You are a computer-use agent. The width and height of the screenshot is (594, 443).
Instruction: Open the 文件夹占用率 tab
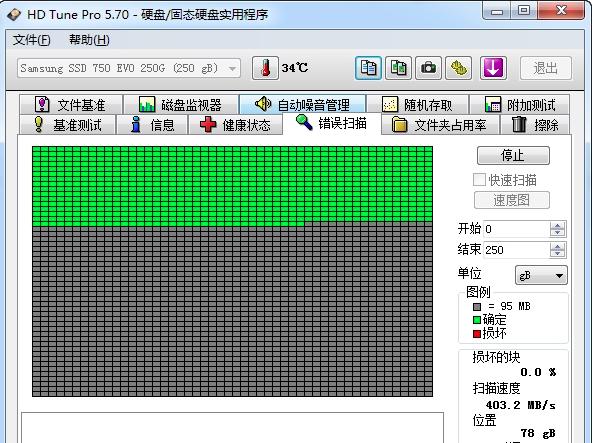(x=440, y=124)
